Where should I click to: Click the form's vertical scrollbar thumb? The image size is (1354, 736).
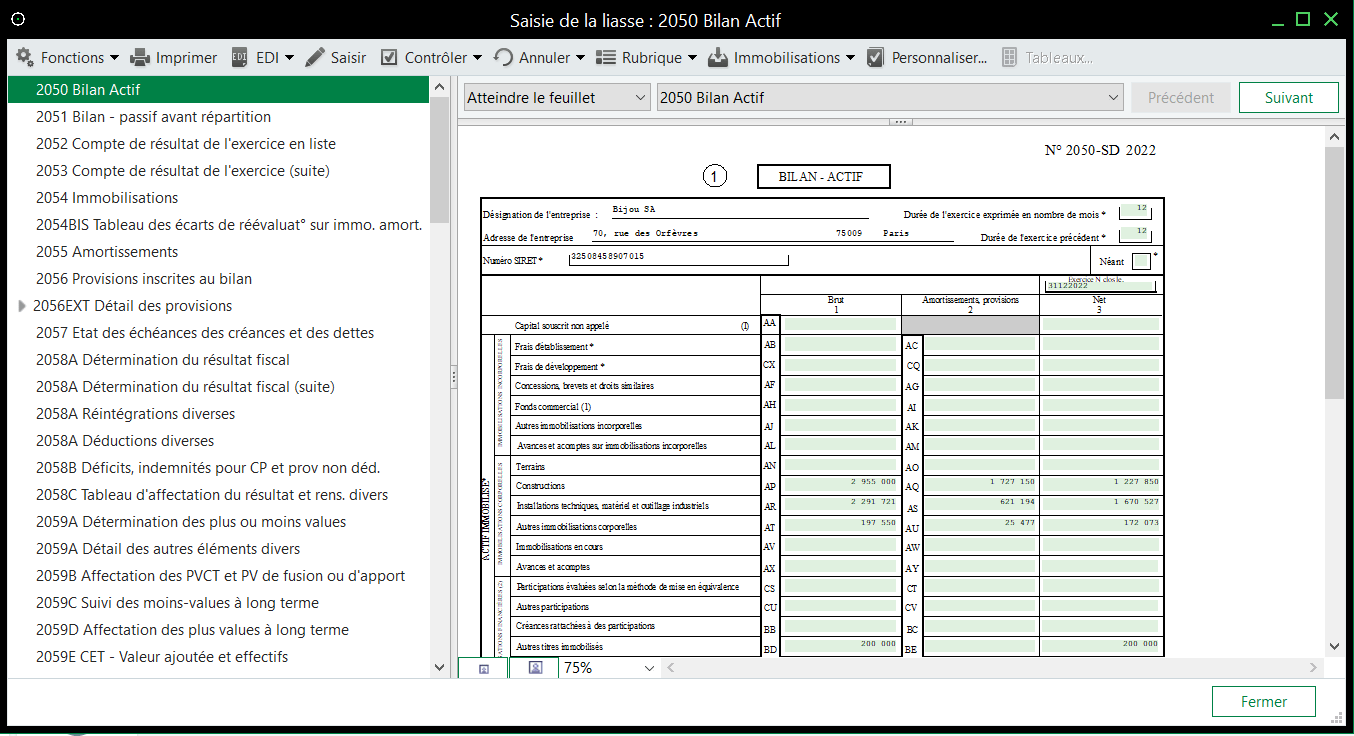coord(1334,273)
